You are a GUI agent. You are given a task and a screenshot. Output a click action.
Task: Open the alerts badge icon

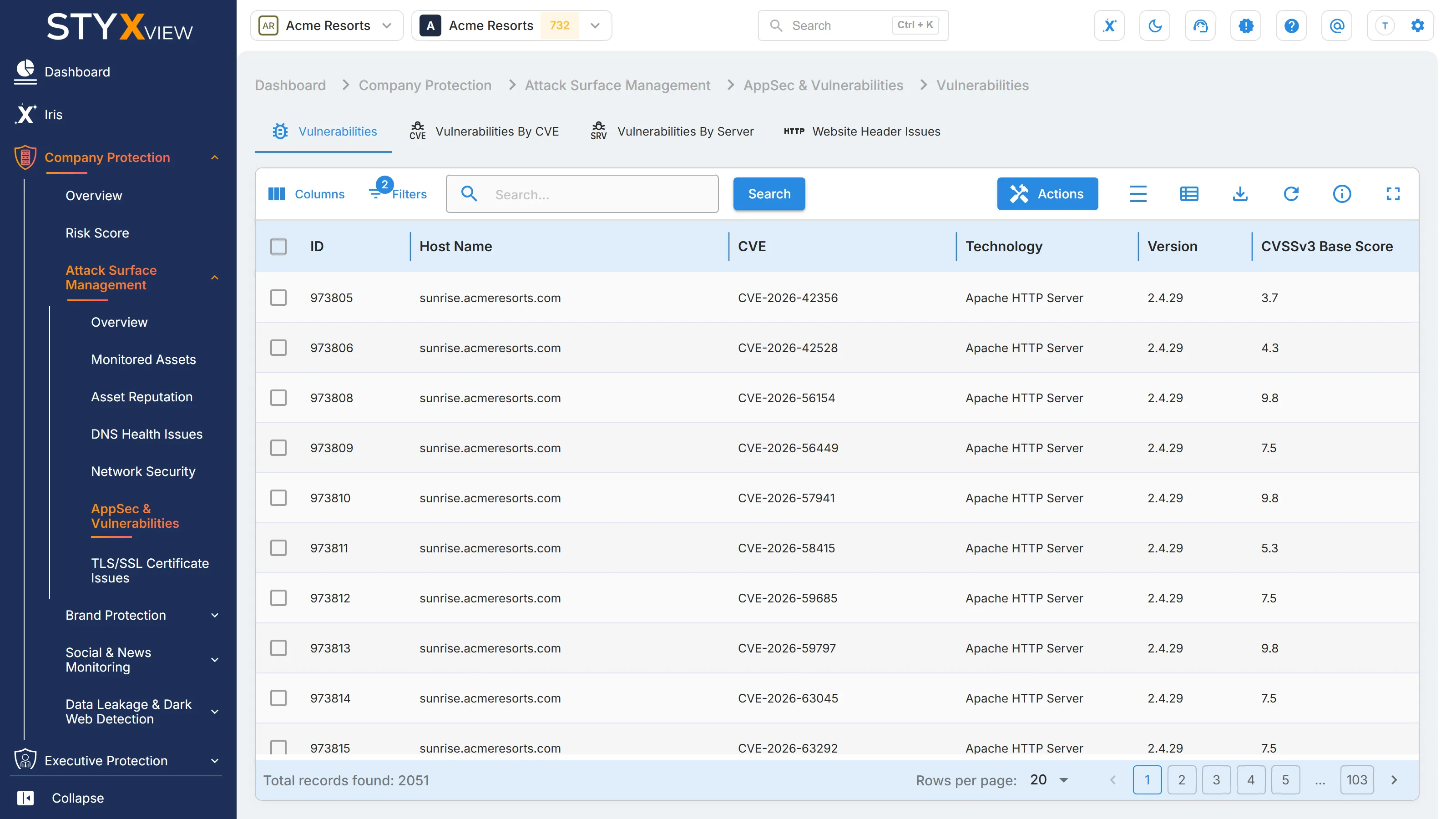[x=1246, y=25]
